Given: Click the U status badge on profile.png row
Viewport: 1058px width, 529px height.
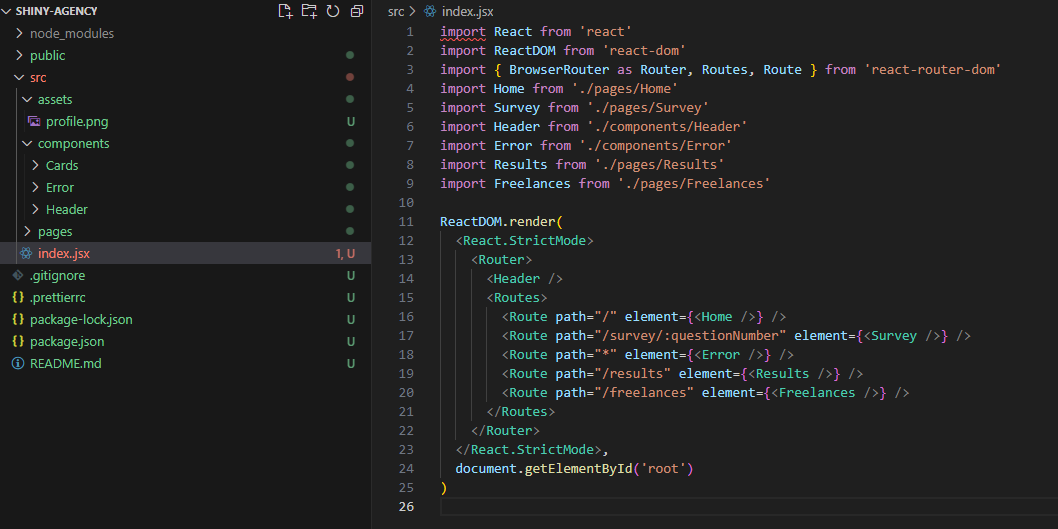Looking at the screenshot, I should click(x=351, y=121).
